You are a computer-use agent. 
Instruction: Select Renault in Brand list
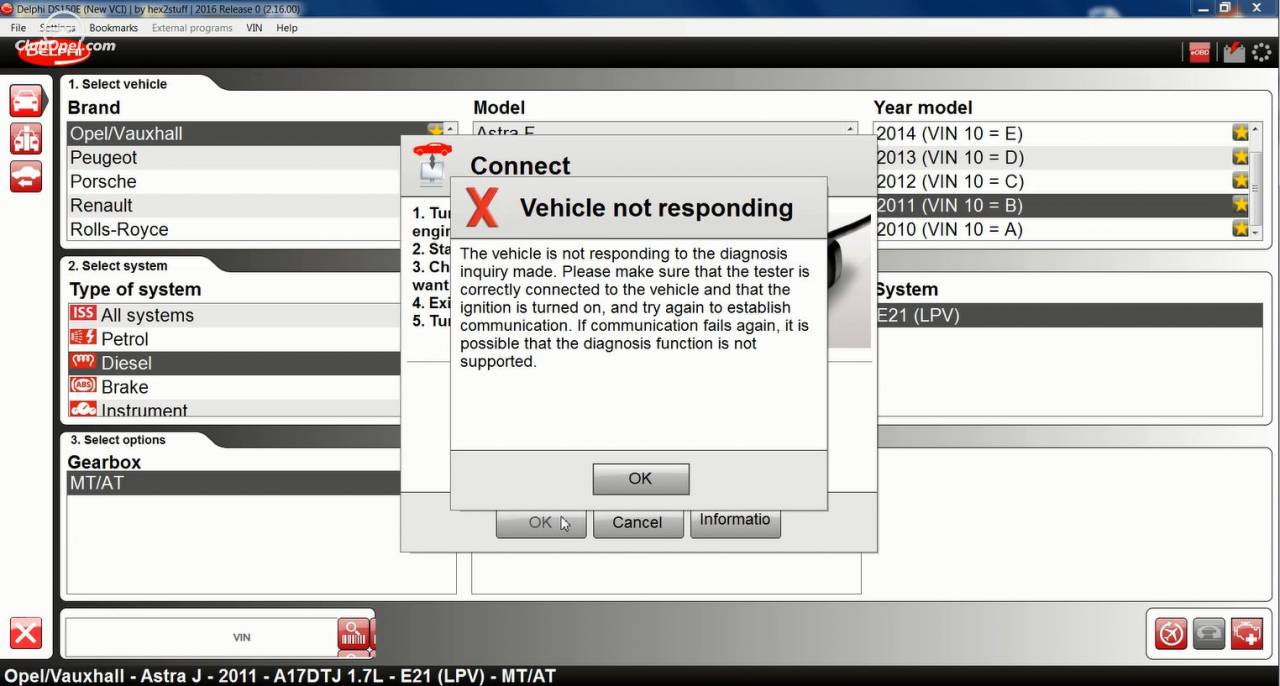(234, 205)
